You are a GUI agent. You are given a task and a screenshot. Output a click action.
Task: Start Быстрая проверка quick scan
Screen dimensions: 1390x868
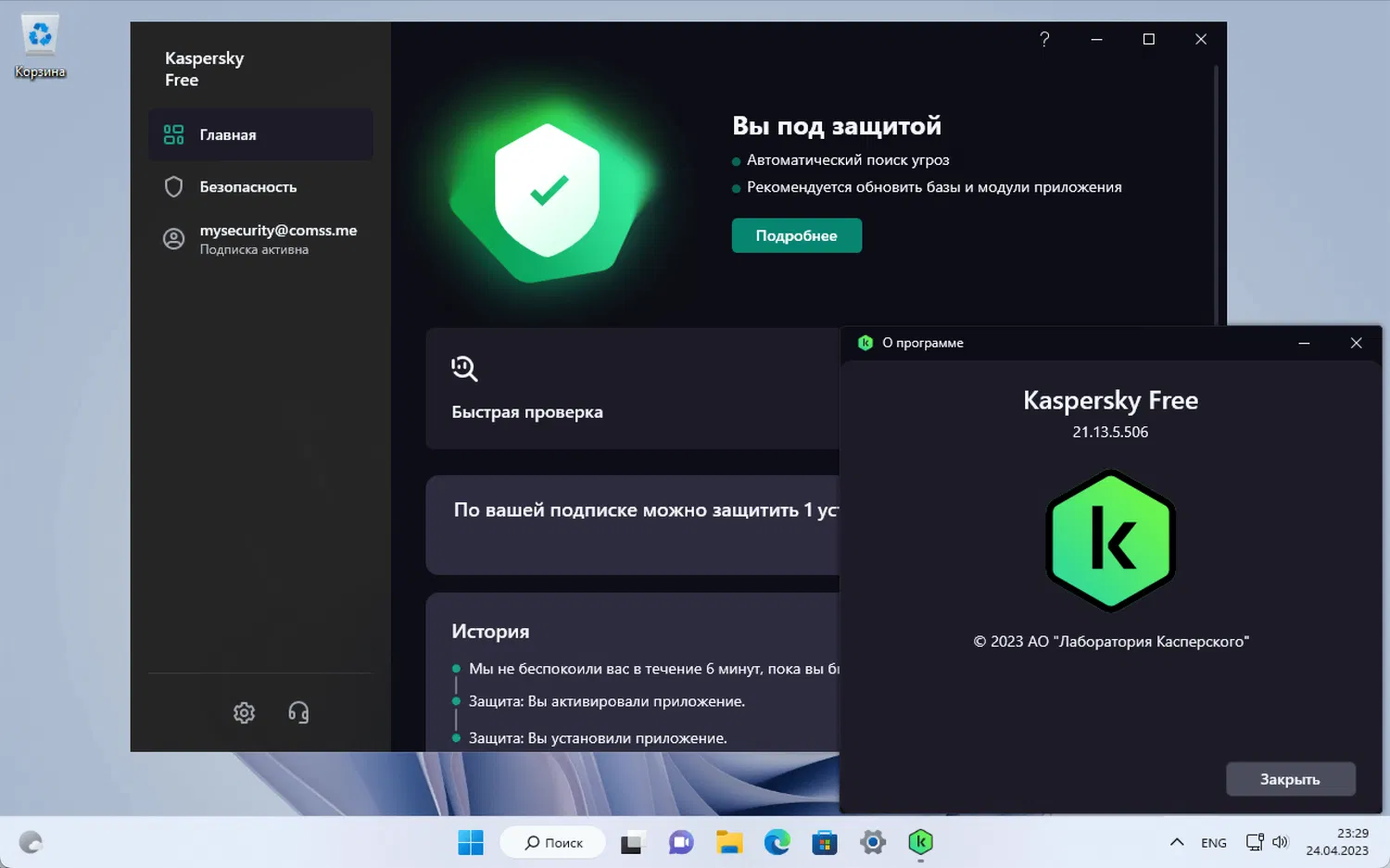pos(632,388)
